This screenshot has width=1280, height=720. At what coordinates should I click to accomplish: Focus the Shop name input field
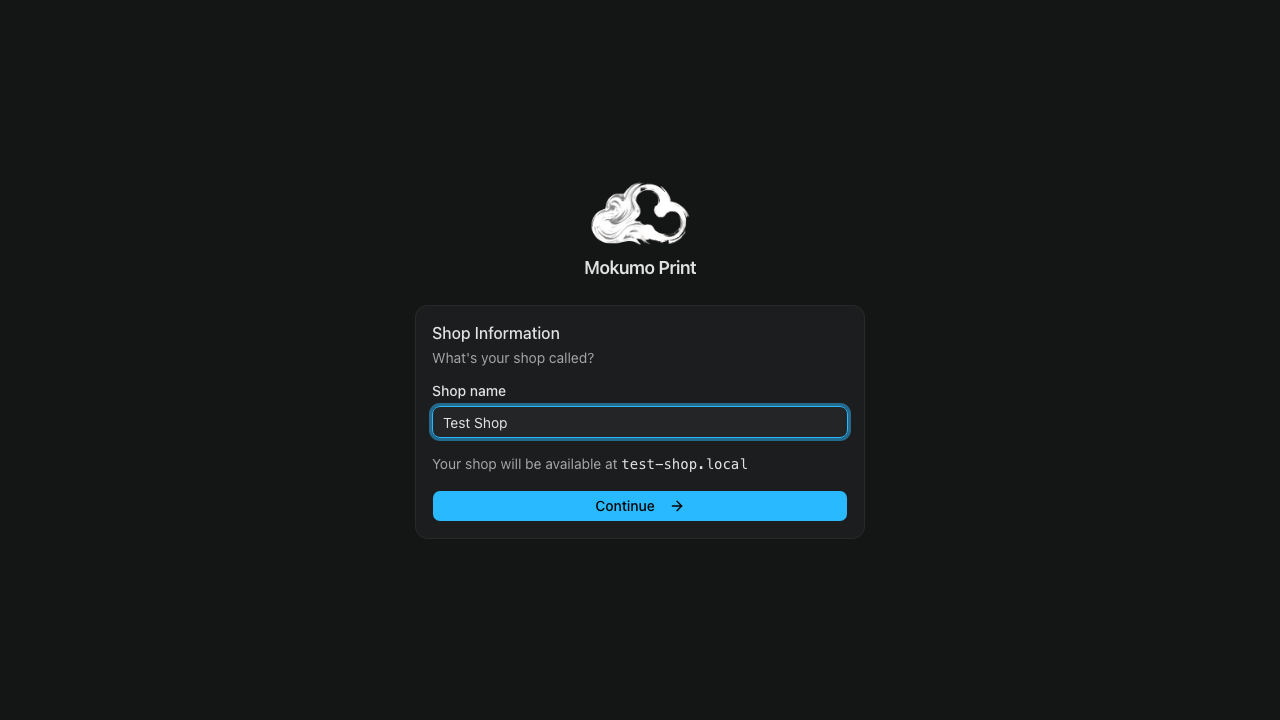click(x=640, y=423)
